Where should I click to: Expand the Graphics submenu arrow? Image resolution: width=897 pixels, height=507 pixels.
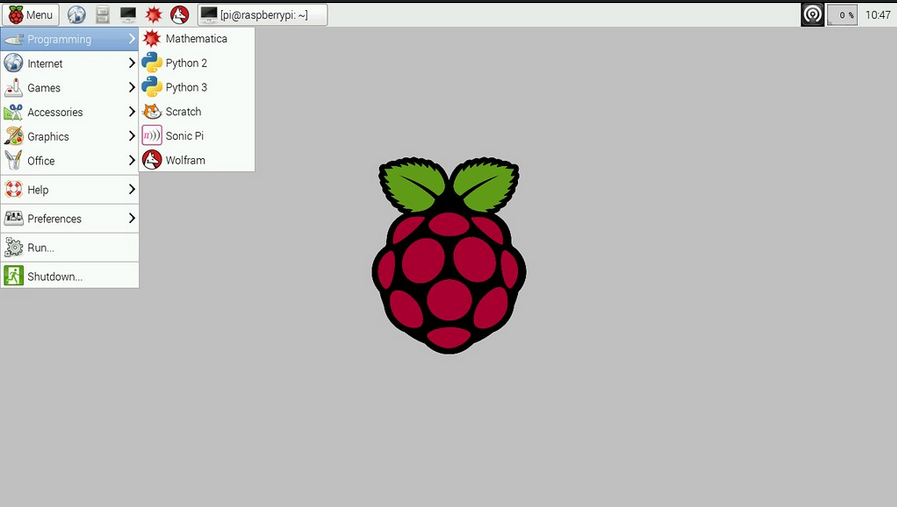(x=132, y=136)
